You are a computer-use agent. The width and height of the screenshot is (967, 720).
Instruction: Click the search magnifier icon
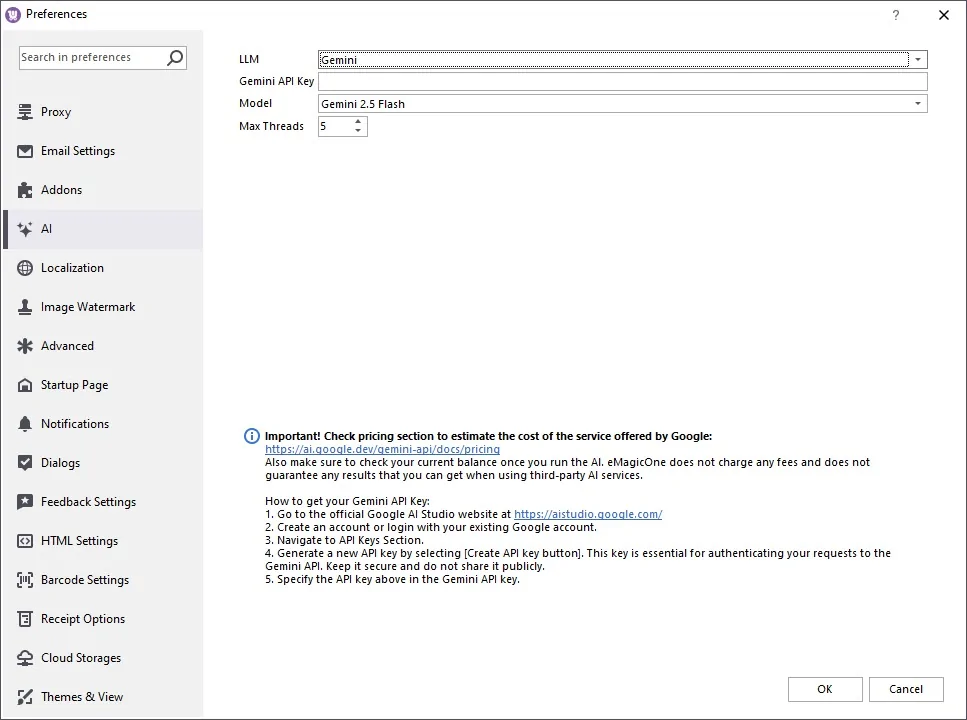point(175,58)
